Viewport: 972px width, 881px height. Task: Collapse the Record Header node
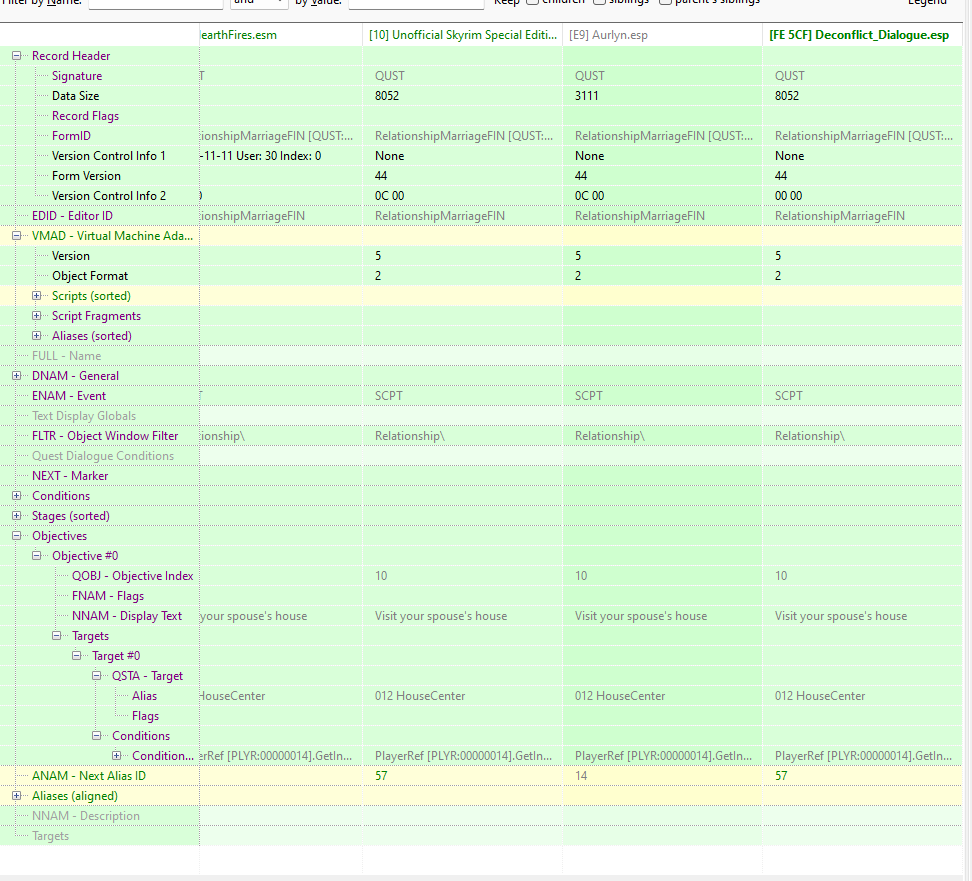coord(17,56)
